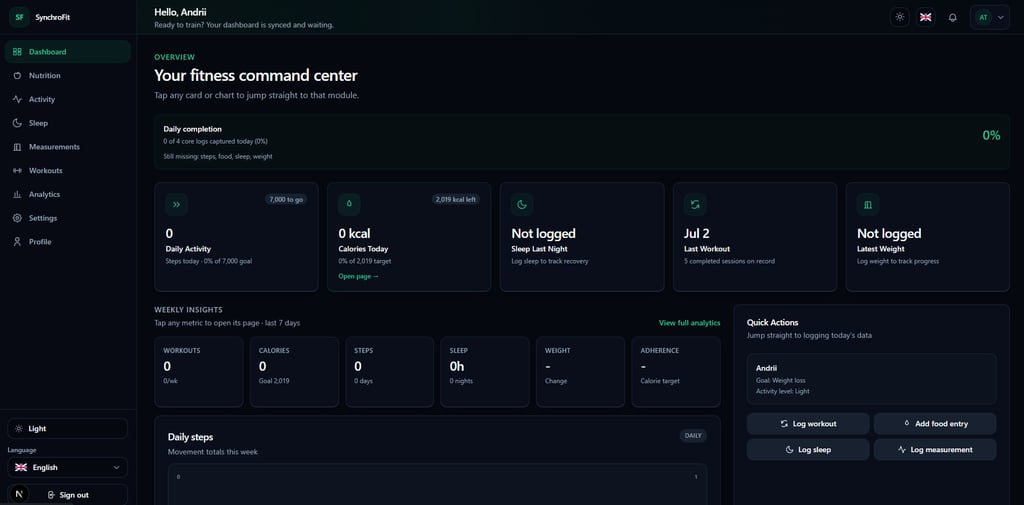Click the Next.js N badge icon
This screenshot has height=505, width=1024.
coord(18,495)
